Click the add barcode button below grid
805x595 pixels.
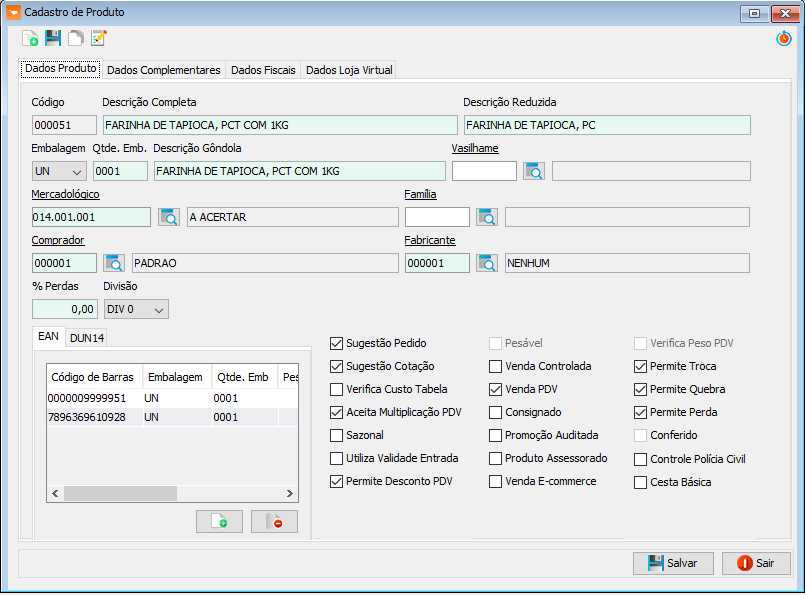pyautogui.click(x=219, y=522)
